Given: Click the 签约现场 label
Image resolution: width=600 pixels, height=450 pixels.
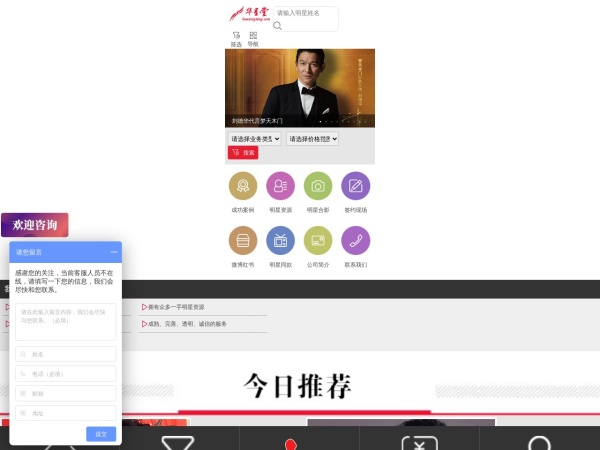Looking at the screenshot, I should click(x=355, y=210).
